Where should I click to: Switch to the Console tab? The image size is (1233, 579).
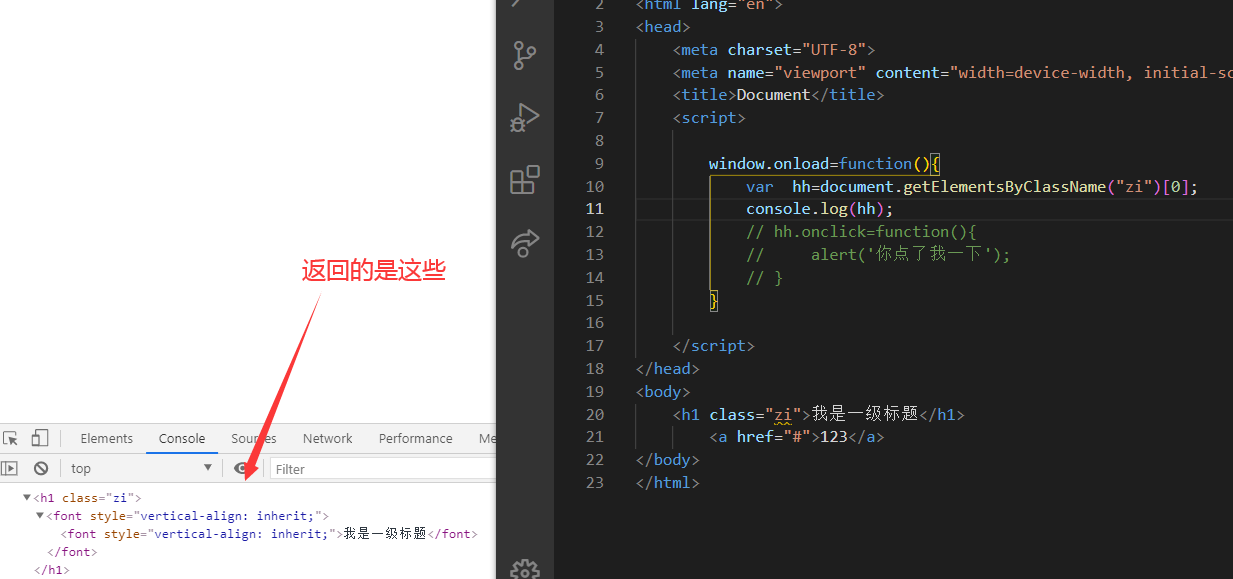tap(182, 438)
